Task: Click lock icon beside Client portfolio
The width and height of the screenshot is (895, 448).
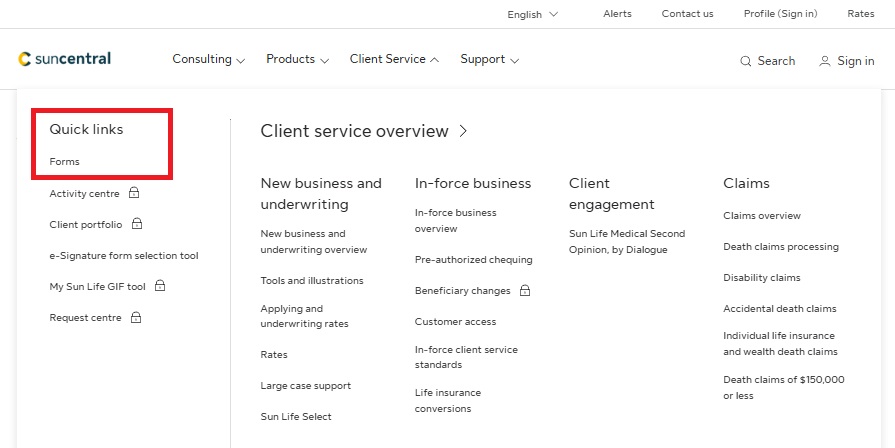Action: coord(137,224)
